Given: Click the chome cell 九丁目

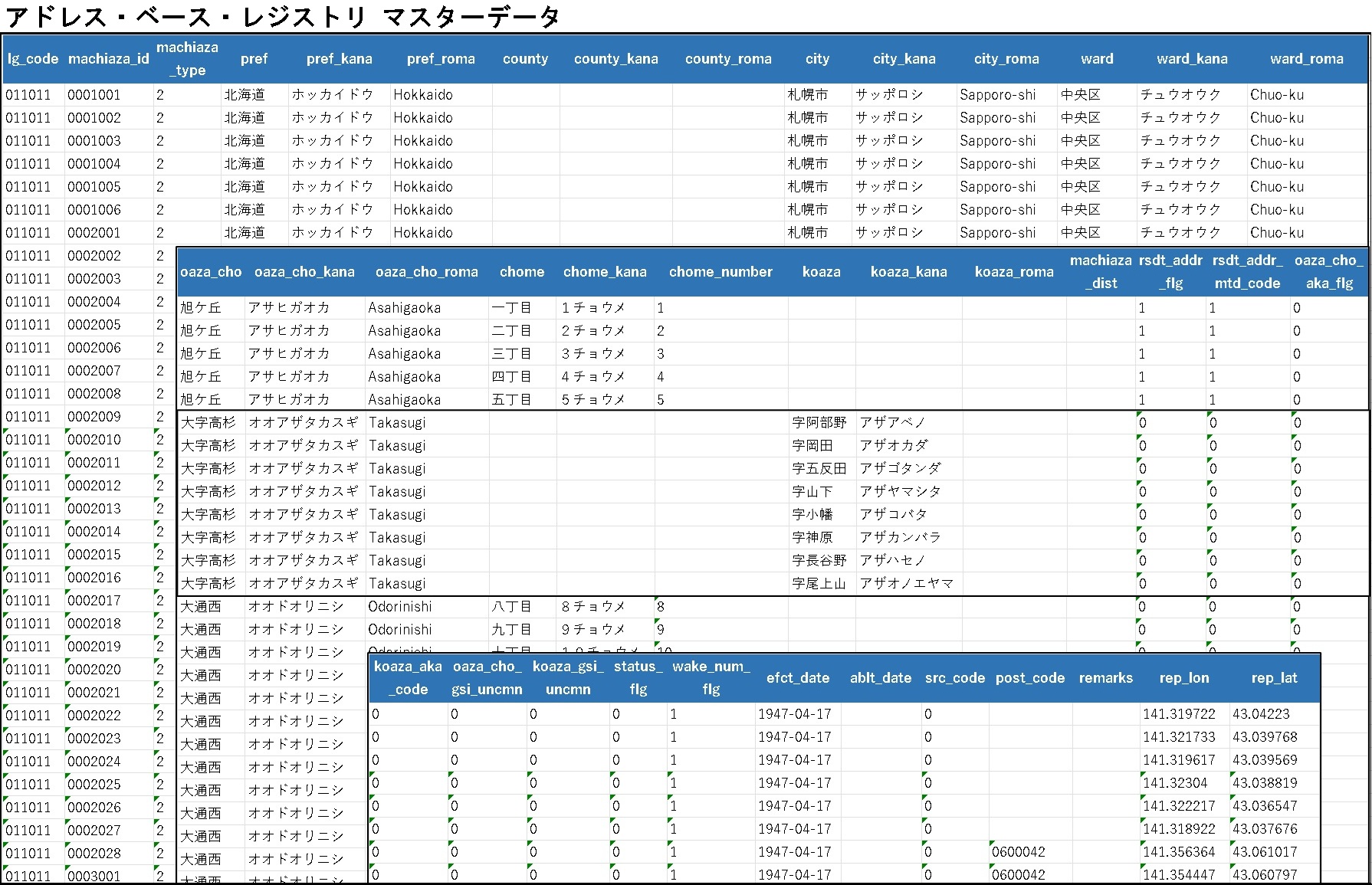Looking at the screenshot, I should (511, 630).
